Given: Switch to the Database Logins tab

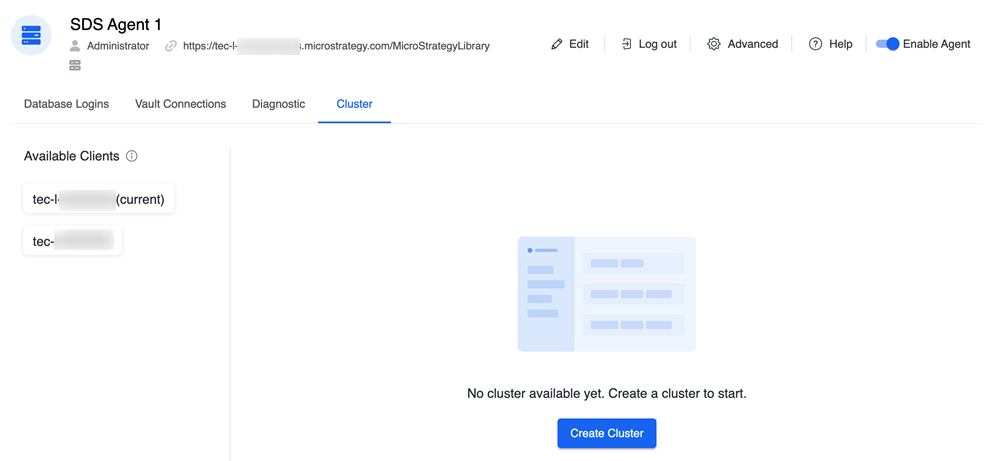Looking at the screenshot, I should tap(66, 104).
